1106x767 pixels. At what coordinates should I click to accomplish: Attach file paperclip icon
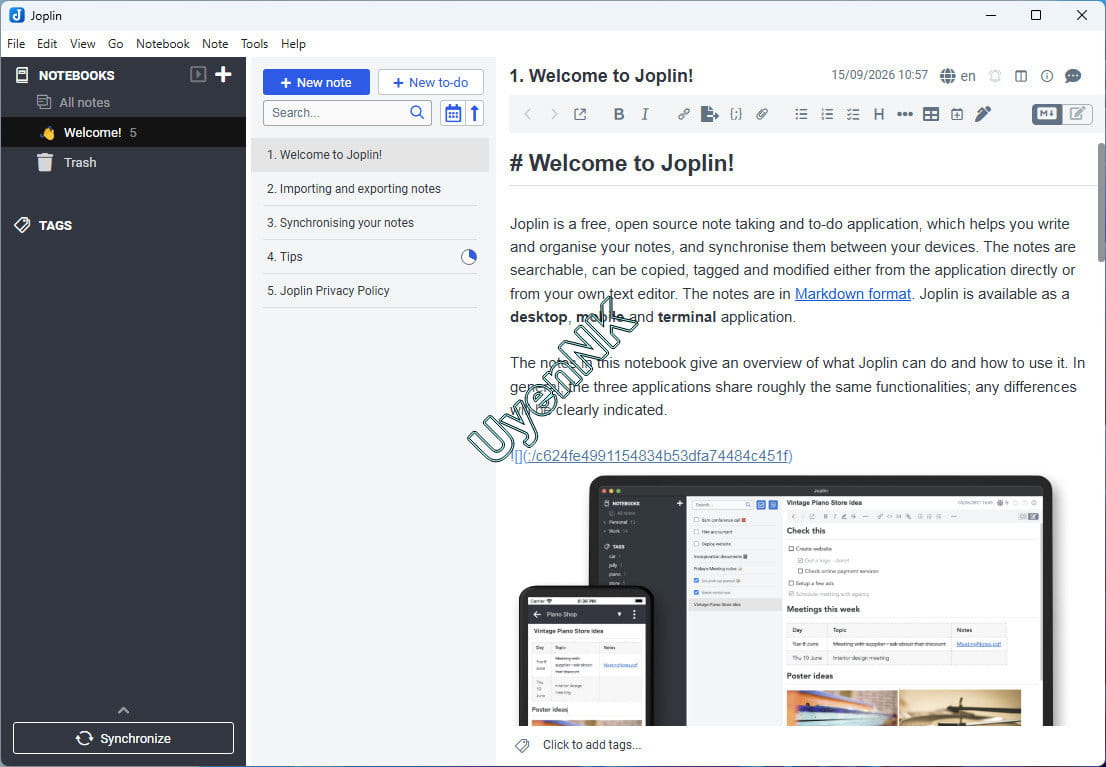click(762, 114)
